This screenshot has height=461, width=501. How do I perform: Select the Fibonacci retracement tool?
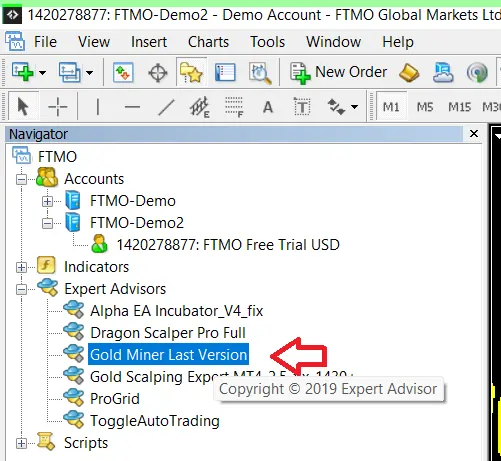(x=234, y=107)
